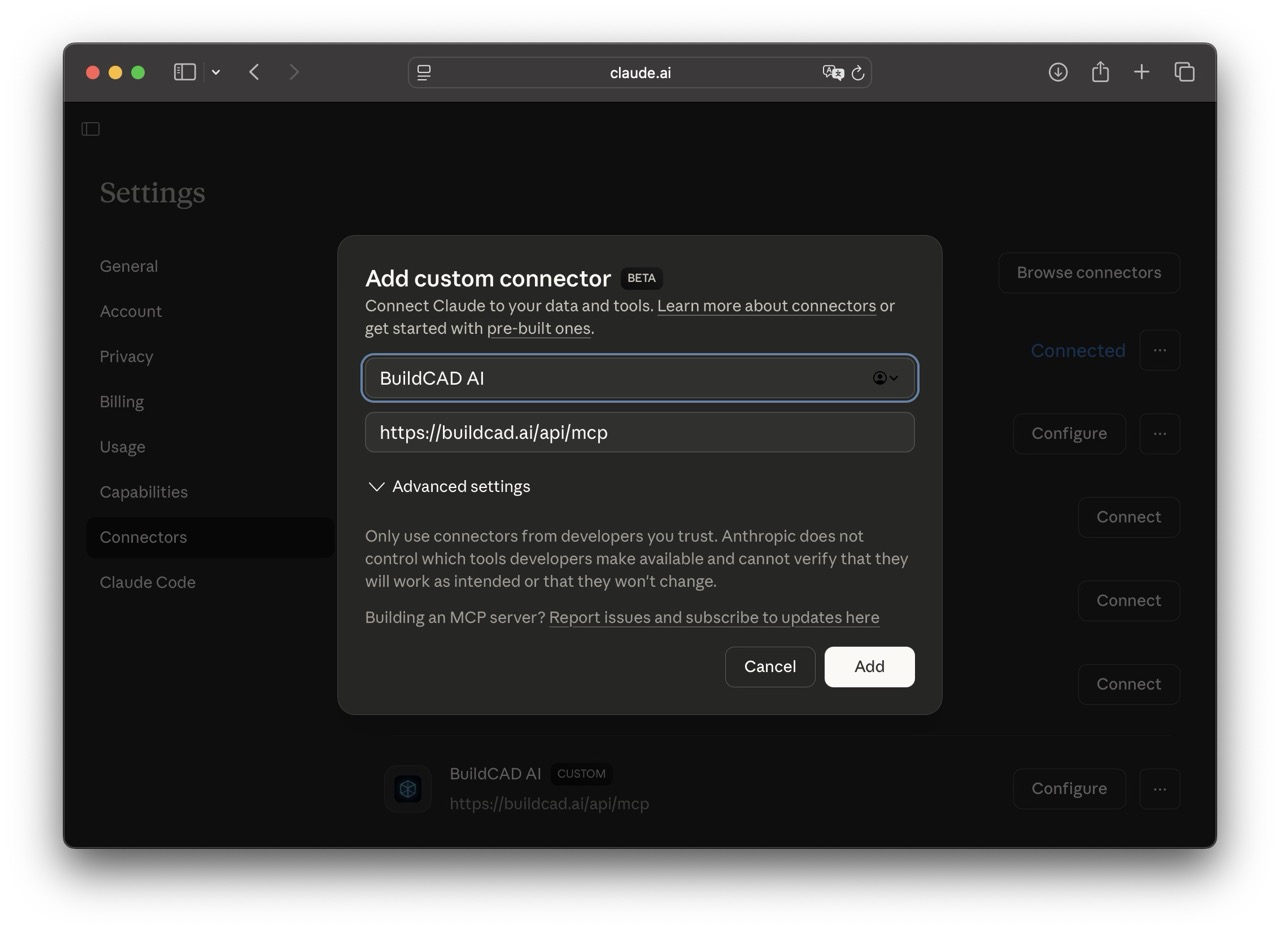This screenshot has width=1280, height=932.
Task: Open autofill contact dropdown in name field
Action: pos(885,378)
